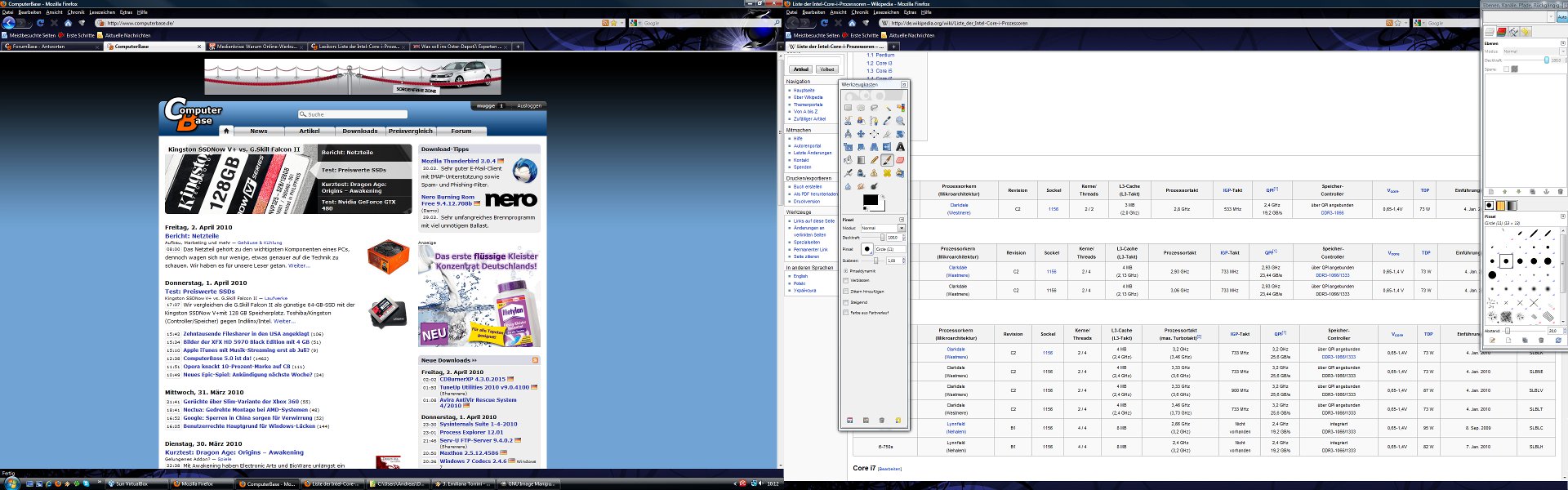1568x490 pixels.
Task: Select the Pencil tool in GIMP toolbox
Action: (874, 160)
